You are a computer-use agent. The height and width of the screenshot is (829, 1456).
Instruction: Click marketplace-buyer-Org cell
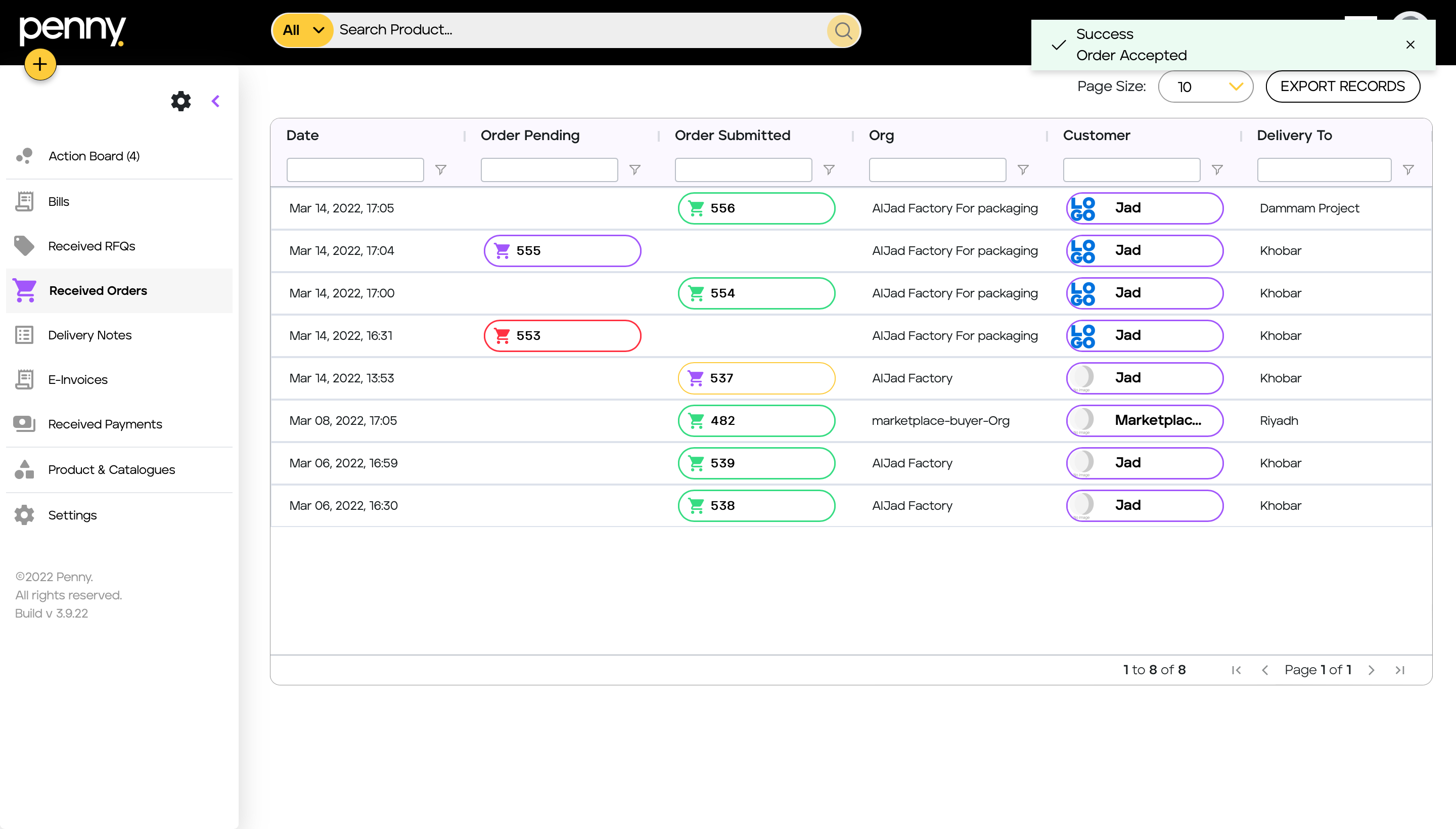[x=940, y=421]
